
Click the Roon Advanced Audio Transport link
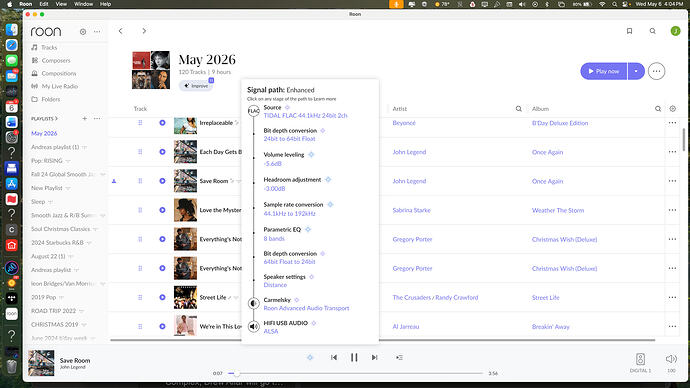point(306,308)
